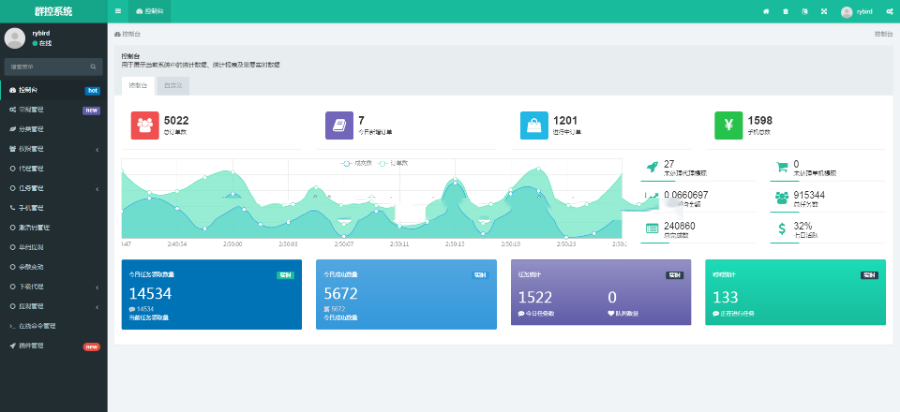The width and height of the screenshot is (900, 412).
Task: Open the 控制台 sidebar item with hot badge
Action: tap(54, 90)
